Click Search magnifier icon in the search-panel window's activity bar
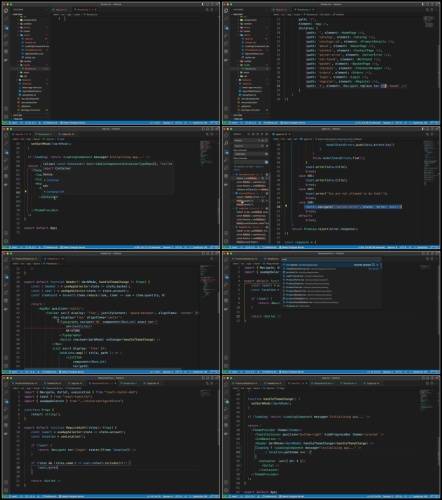The width and height of the screenshot is (442, 500). pos(227,143)
